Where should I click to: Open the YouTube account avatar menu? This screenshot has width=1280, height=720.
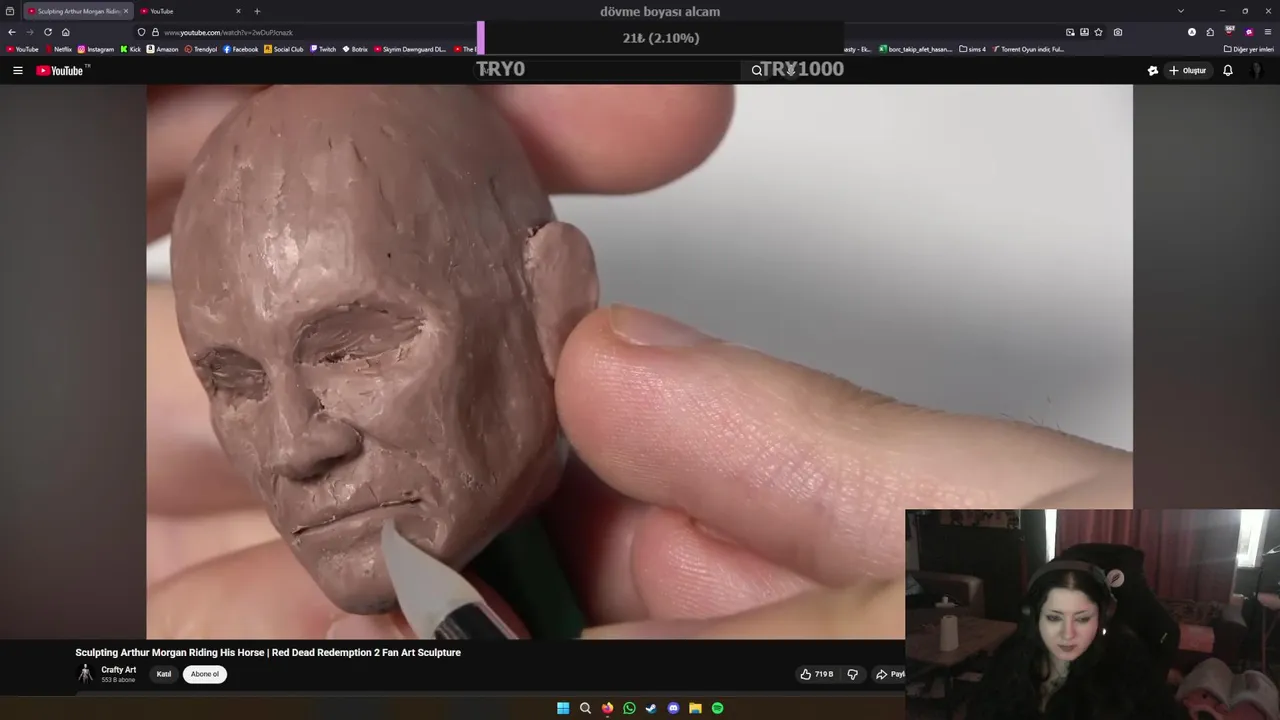tap(1258, 71)
